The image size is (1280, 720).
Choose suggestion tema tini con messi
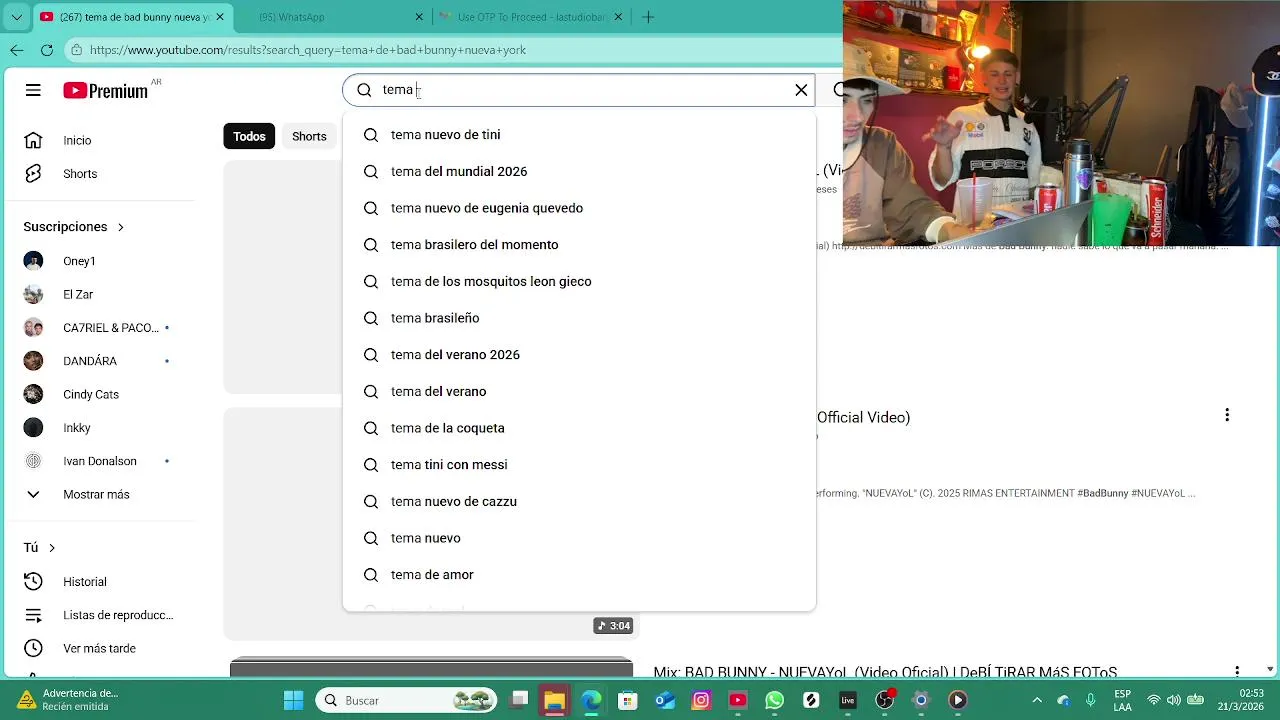[x=579, y=465]
